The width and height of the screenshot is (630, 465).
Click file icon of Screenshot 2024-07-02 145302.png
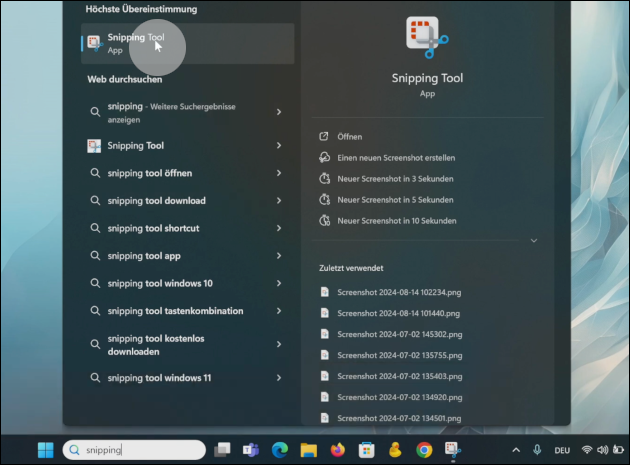[x=325, y=334]
